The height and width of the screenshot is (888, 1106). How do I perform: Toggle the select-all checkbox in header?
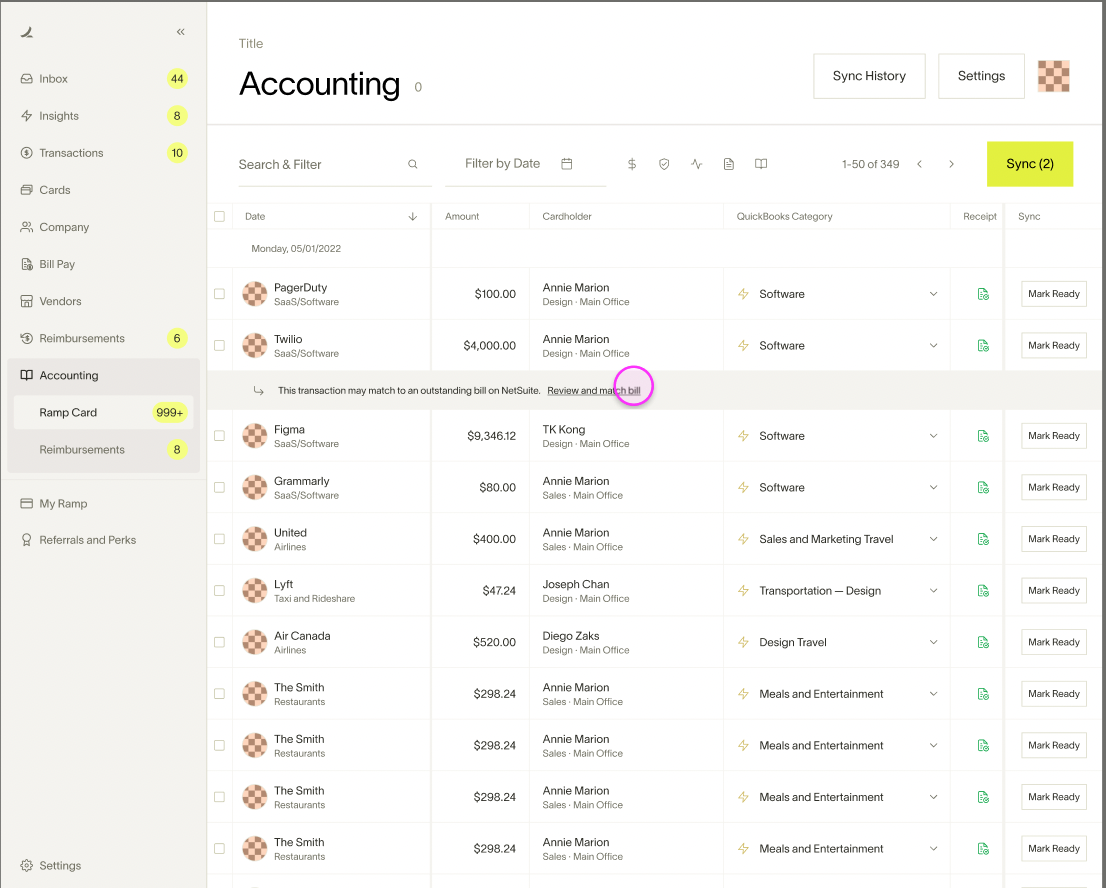pyautogui.click(x=219, y=217)
